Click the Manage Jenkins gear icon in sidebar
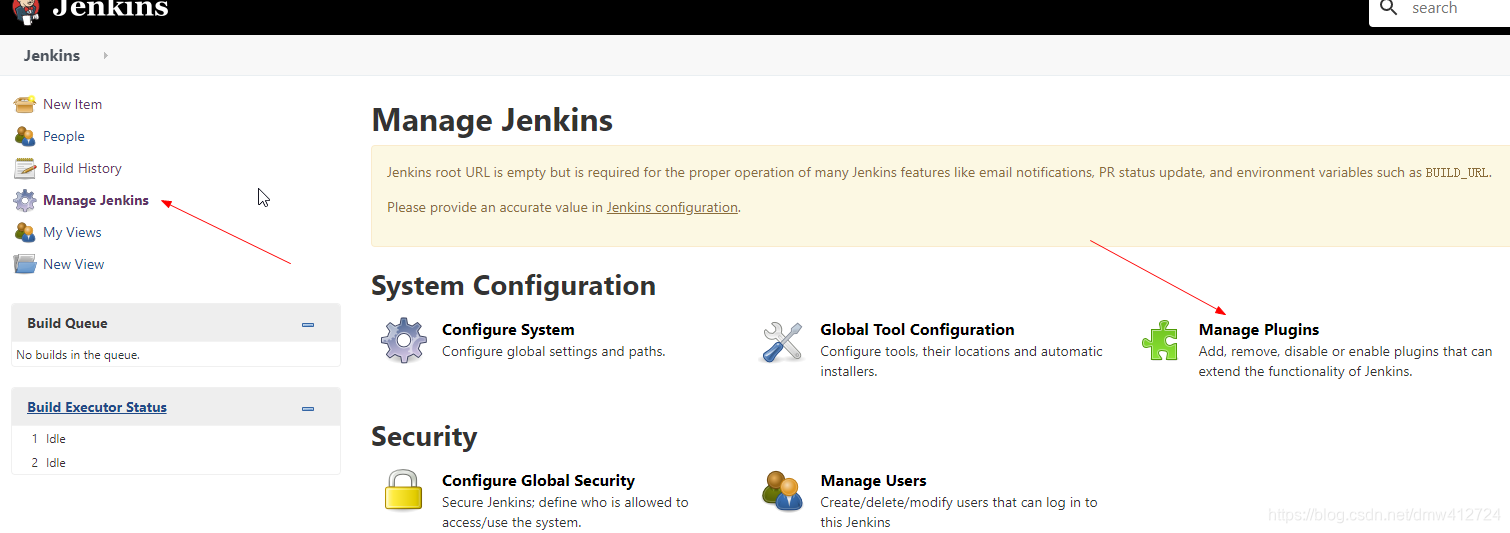The height and width of the screenshot is (533, 1510). pos(25,200)
